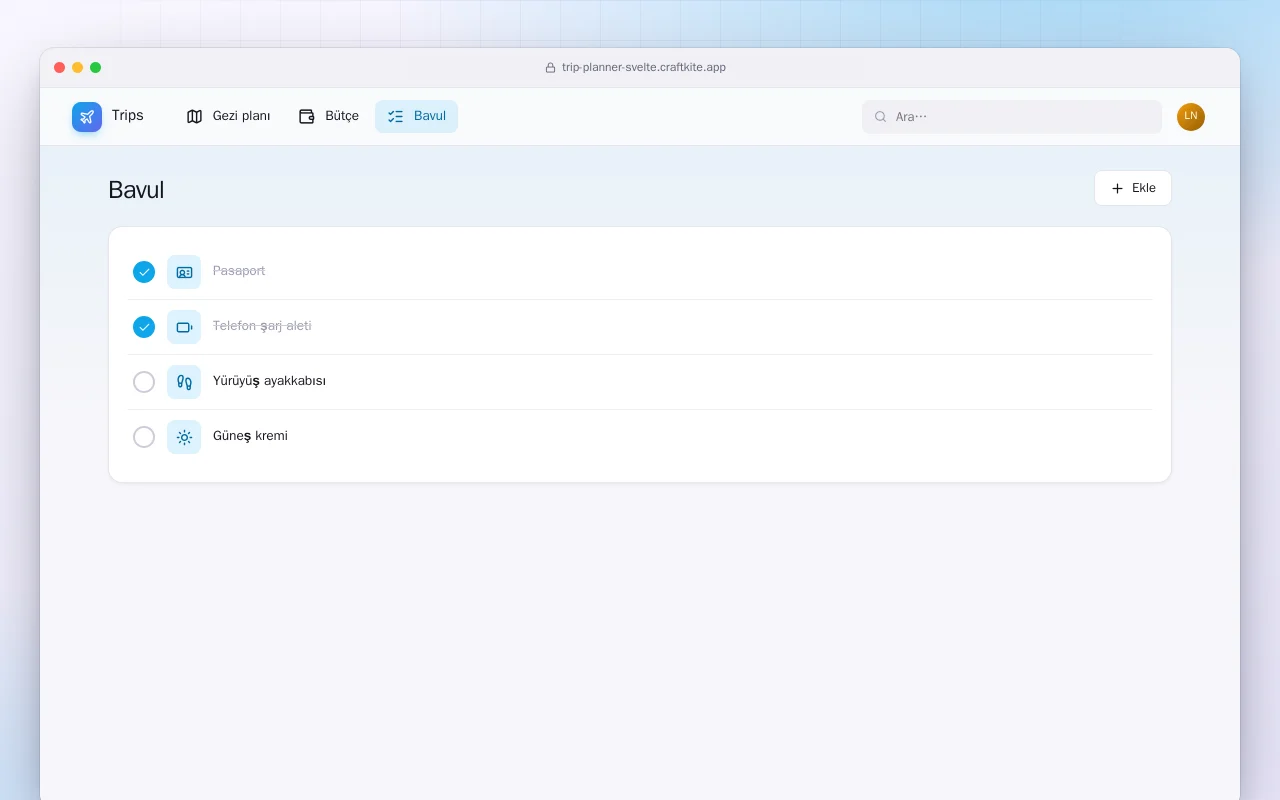Click the Pasaport label text
1280x800 pixels.
click(239, 271)
